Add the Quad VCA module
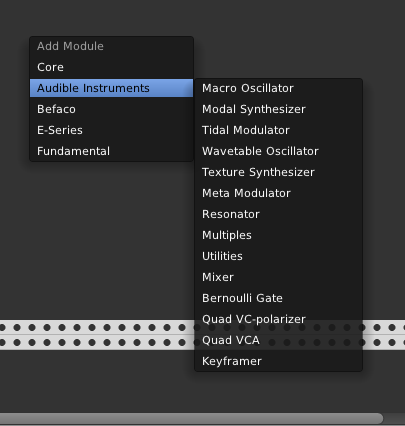 coord(278,340)
